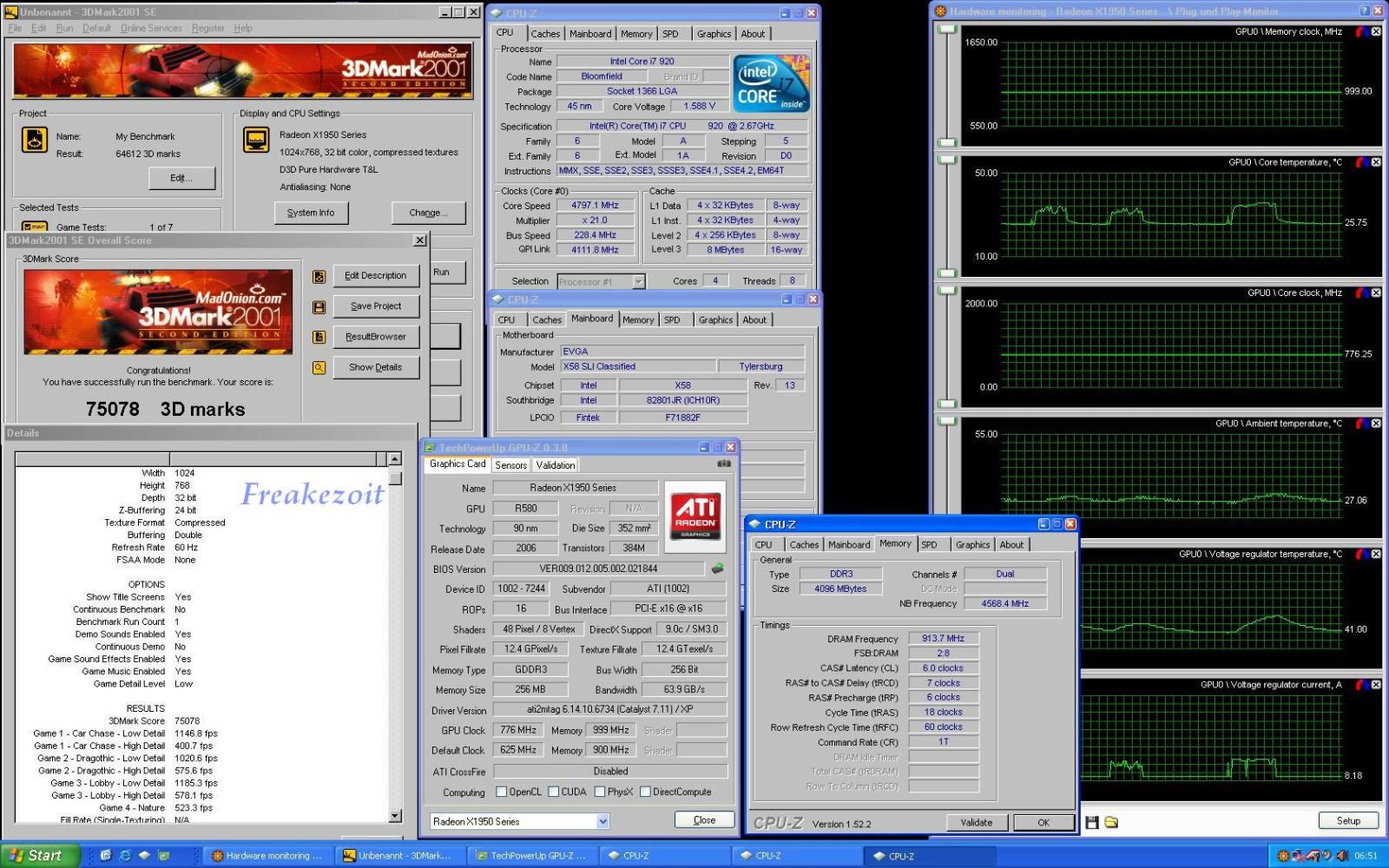The width and height of the screenshot is (1389, 868).
Task: Take GPU-Z screenshot with camera icon
Action: click(723, 464)
